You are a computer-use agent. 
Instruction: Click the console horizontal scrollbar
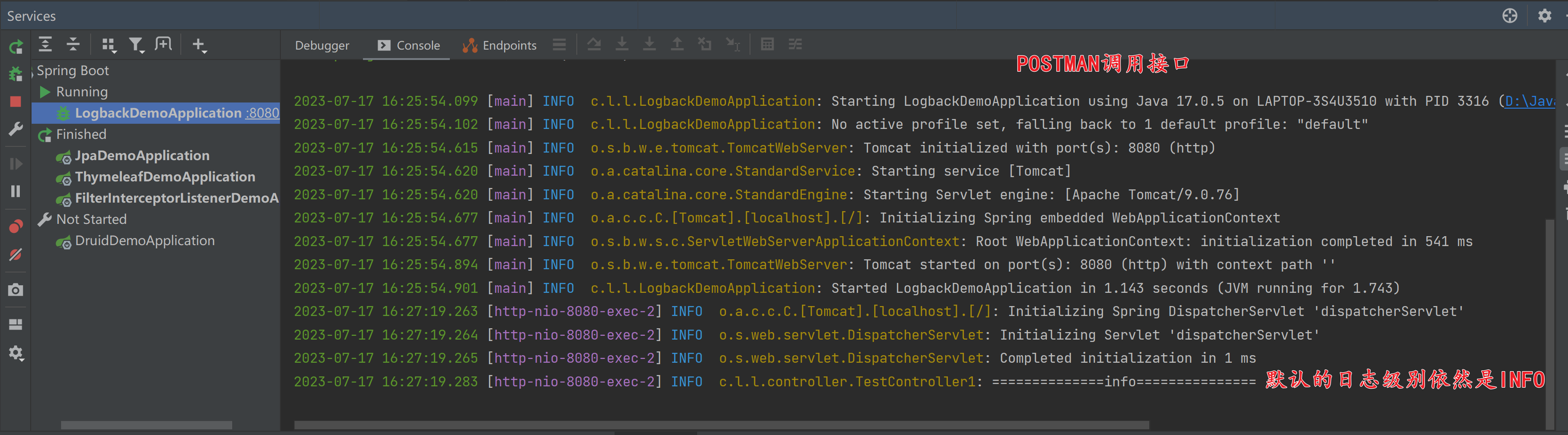tap(721, 425)
